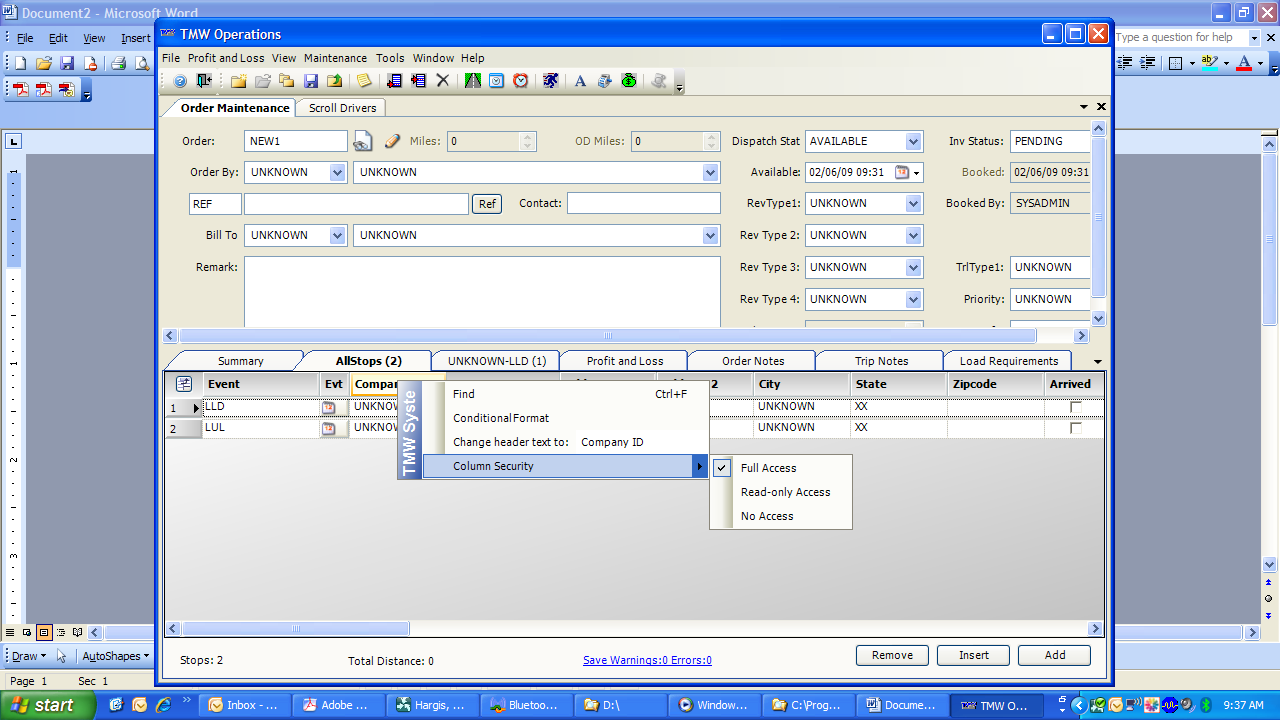Click the blue help question mark icon
The width and height of the screenshot is (1280, 720).
tap(180, 81)
